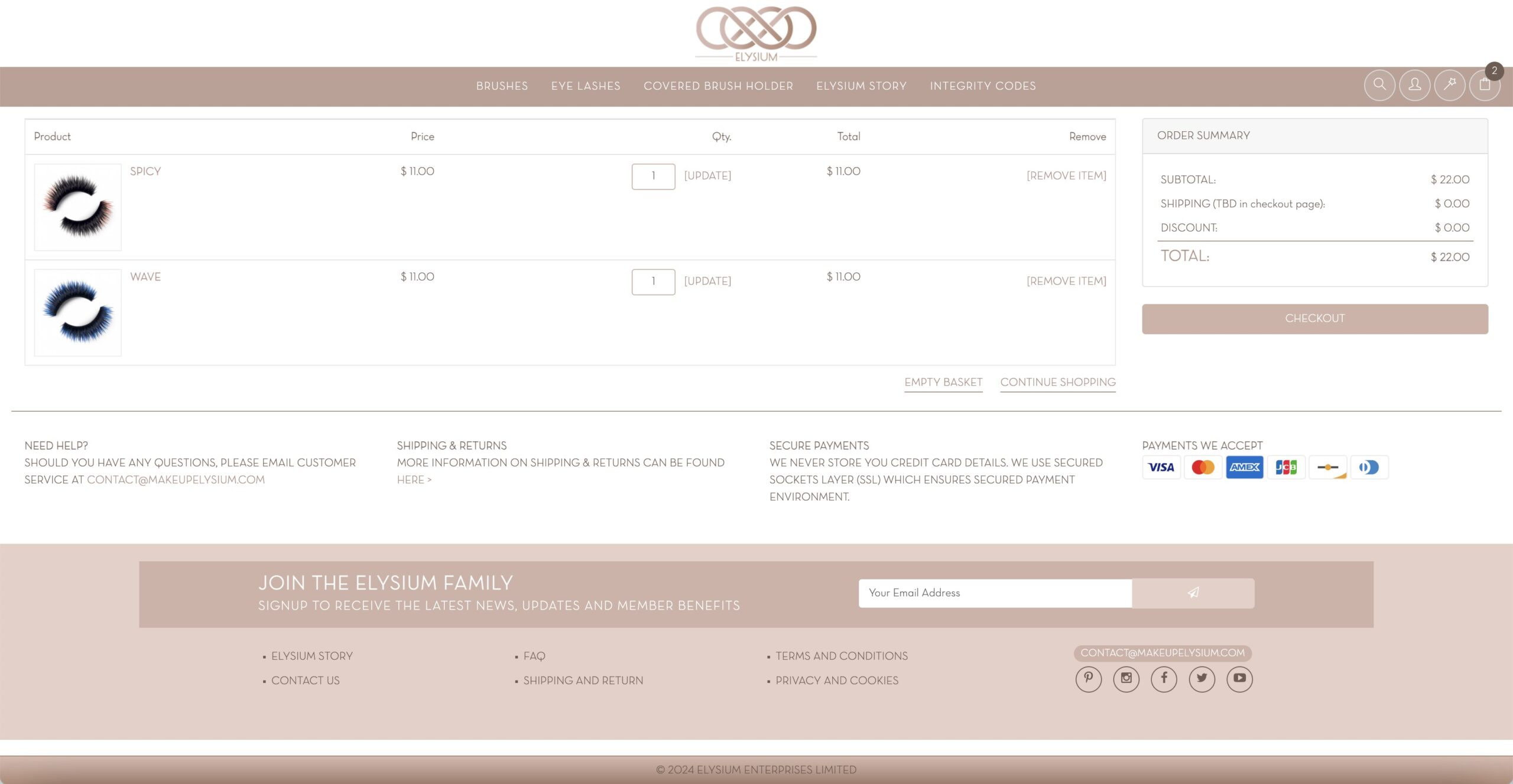Image resolution: width=1513 pixels, height=784 pixels.
Task: Visit the Facebook social icon
Action: coord(1164,678)
